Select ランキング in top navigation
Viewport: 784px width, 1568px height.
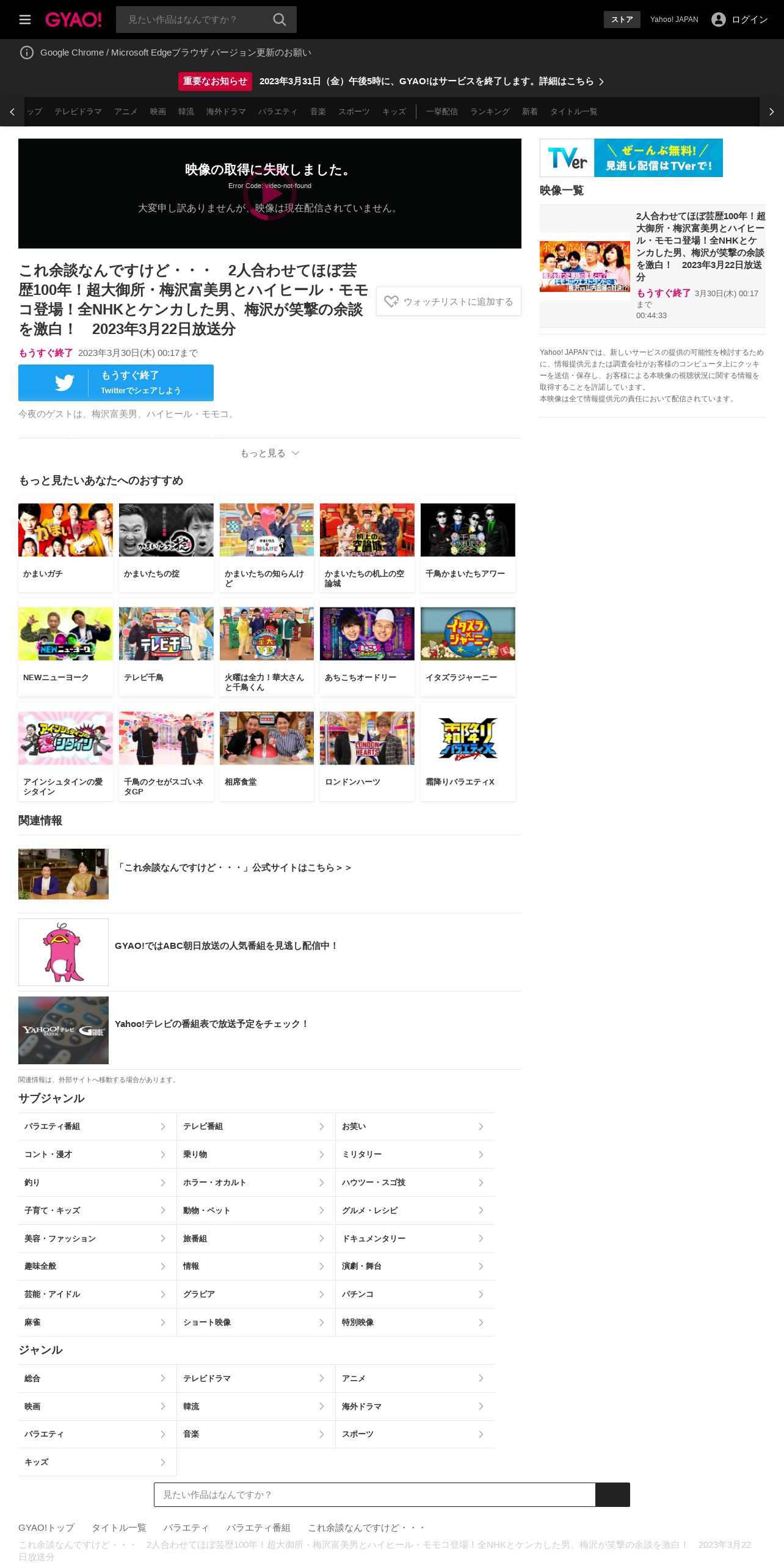[x=490, y=112]
